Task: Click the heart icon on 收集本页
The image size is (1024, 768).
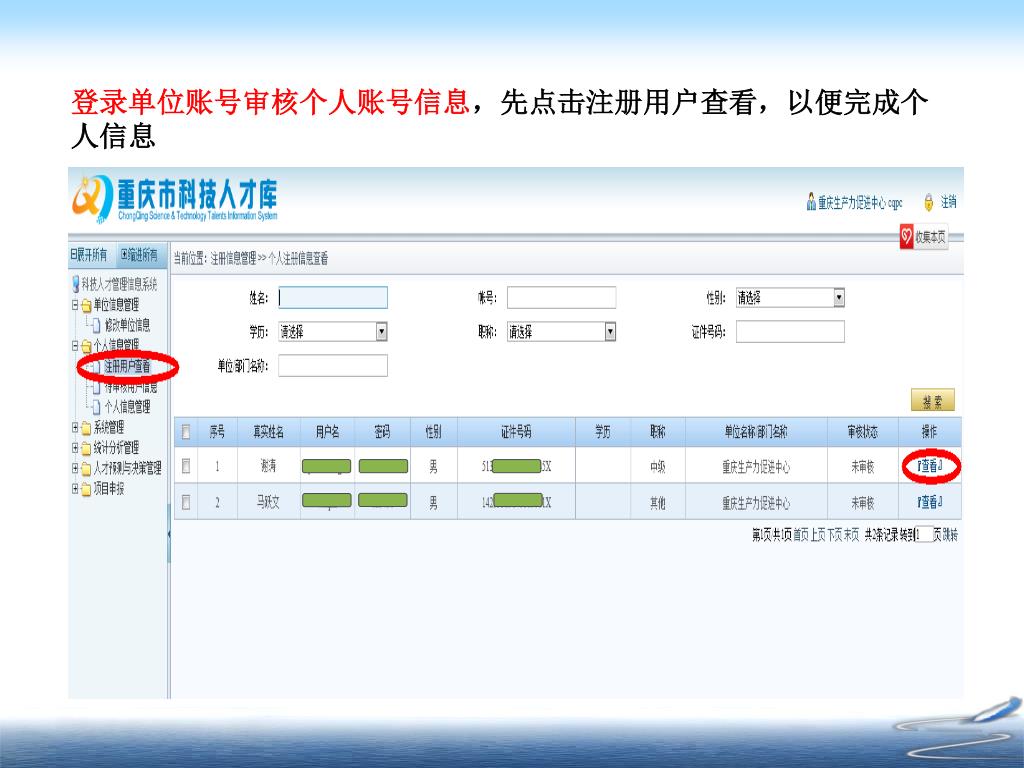Action: point(906,236)
